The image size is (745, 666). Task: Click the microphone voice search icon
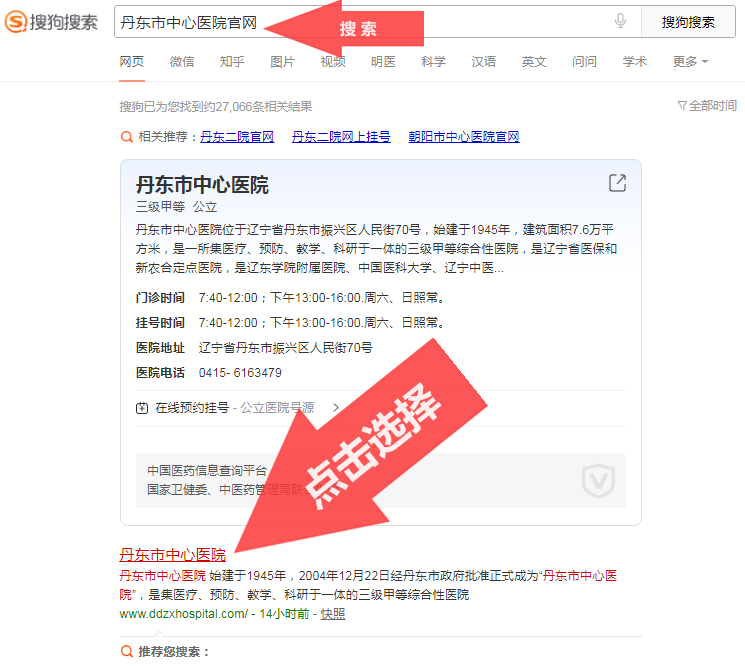point(620,21)
